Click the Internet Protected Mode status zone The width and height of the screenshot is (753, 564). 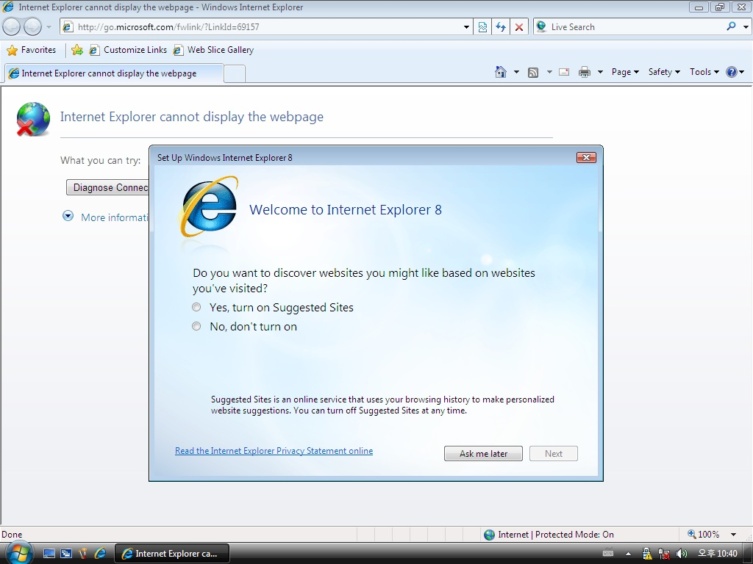[x=548, y=534]
